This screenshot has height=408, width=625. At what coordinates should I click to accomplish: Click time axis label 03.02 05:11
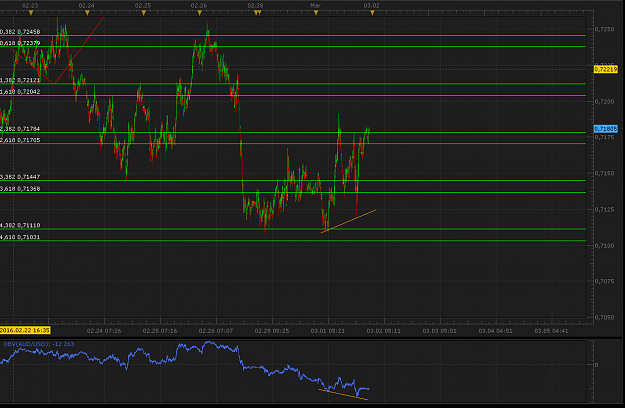click(x=384, y=331)
